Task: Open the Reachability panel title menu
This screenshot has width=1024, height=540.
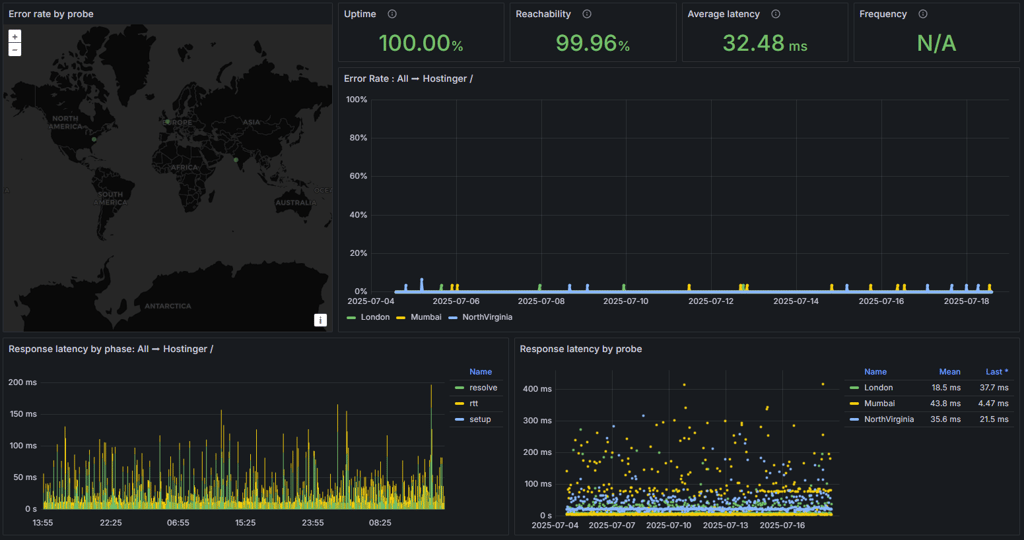Action: [543, 14]
